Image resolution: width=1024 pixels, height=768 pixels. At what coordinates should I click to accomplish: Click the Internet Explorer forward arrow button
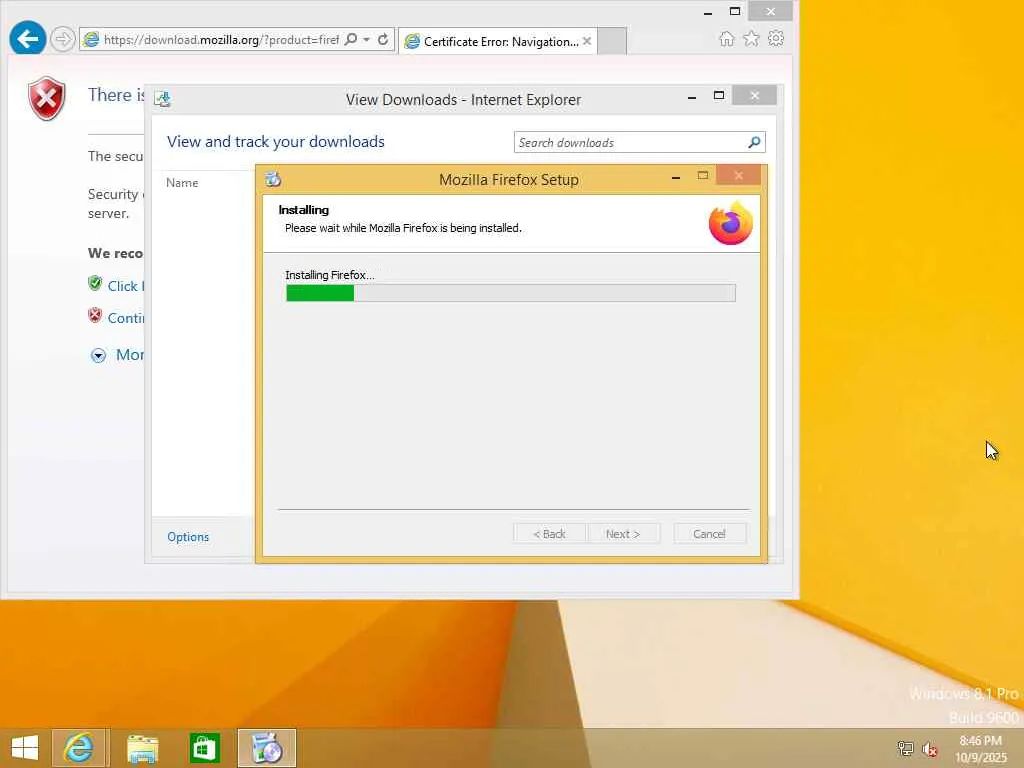[x=63, y=39]
